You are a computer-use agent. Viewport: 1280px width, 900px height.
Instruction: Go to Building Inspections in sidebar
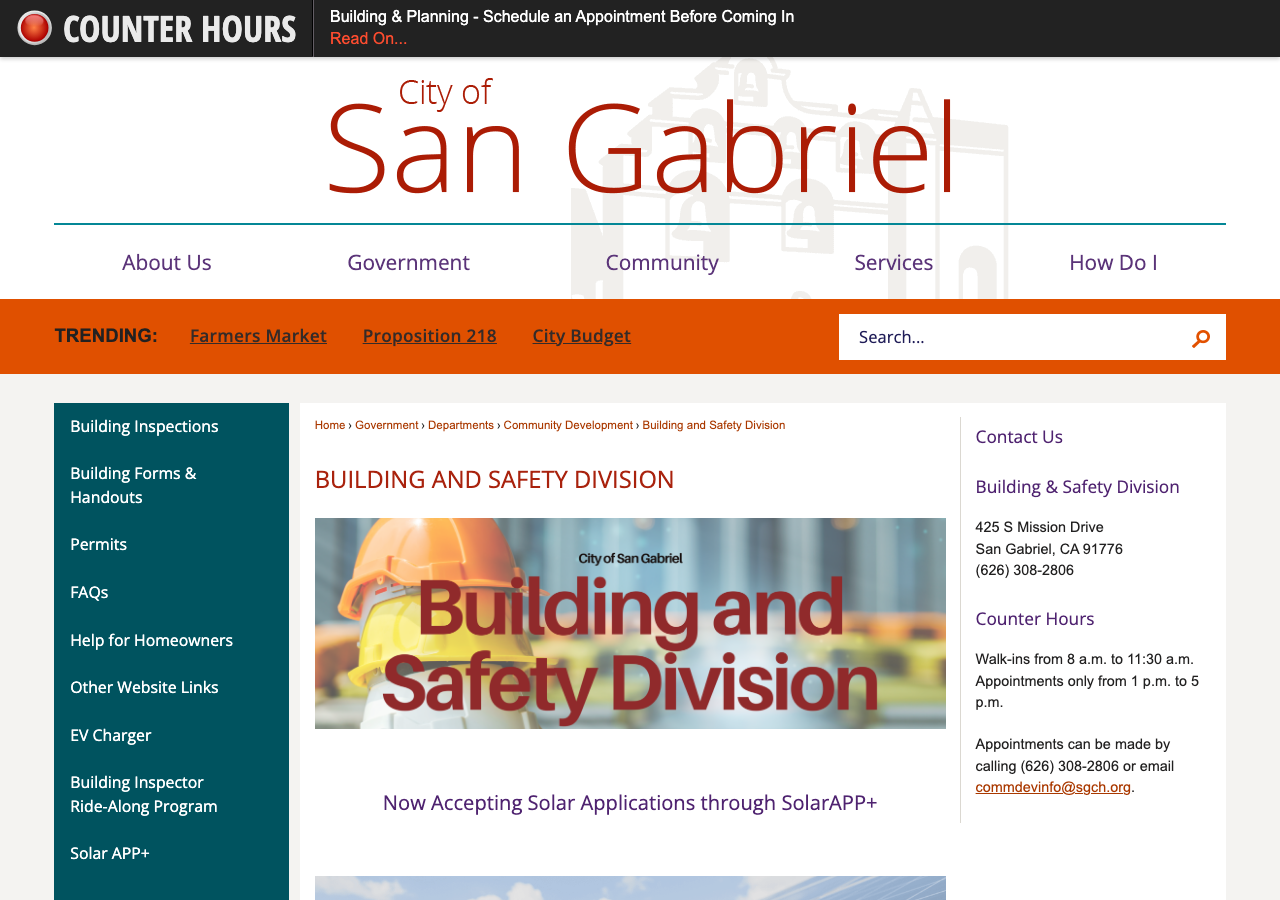144,426
